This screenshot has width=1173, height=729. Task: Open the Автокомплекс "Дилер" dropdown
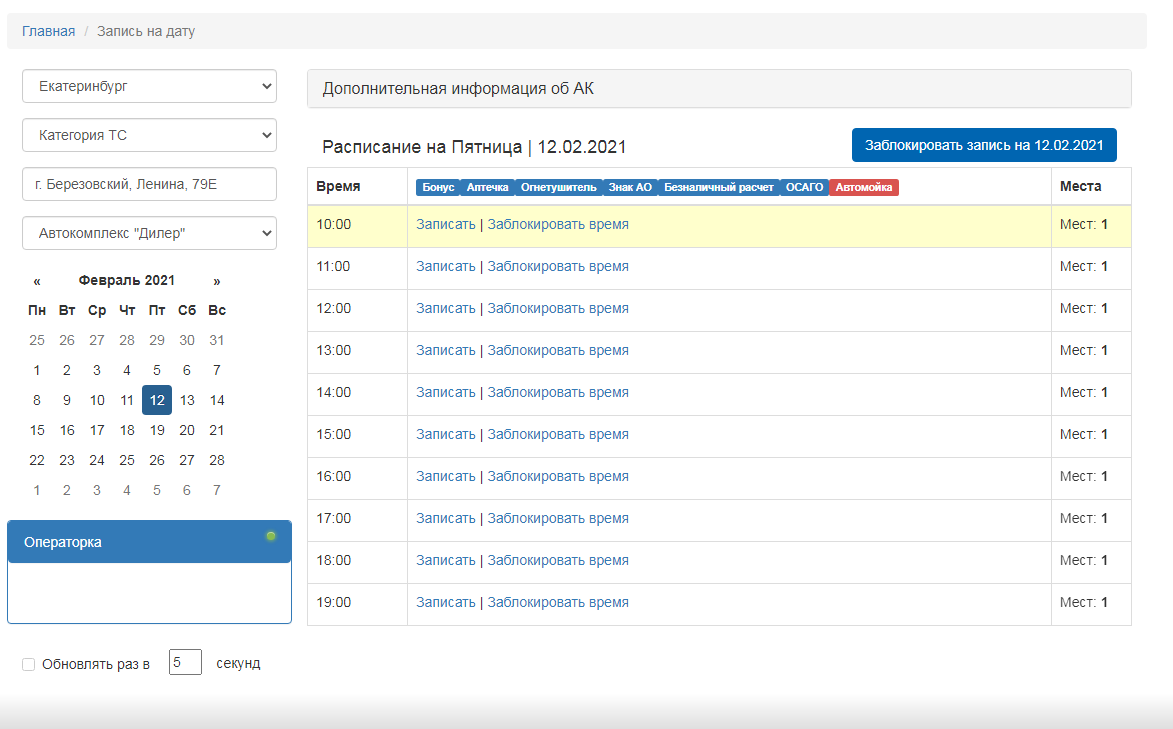149,233
